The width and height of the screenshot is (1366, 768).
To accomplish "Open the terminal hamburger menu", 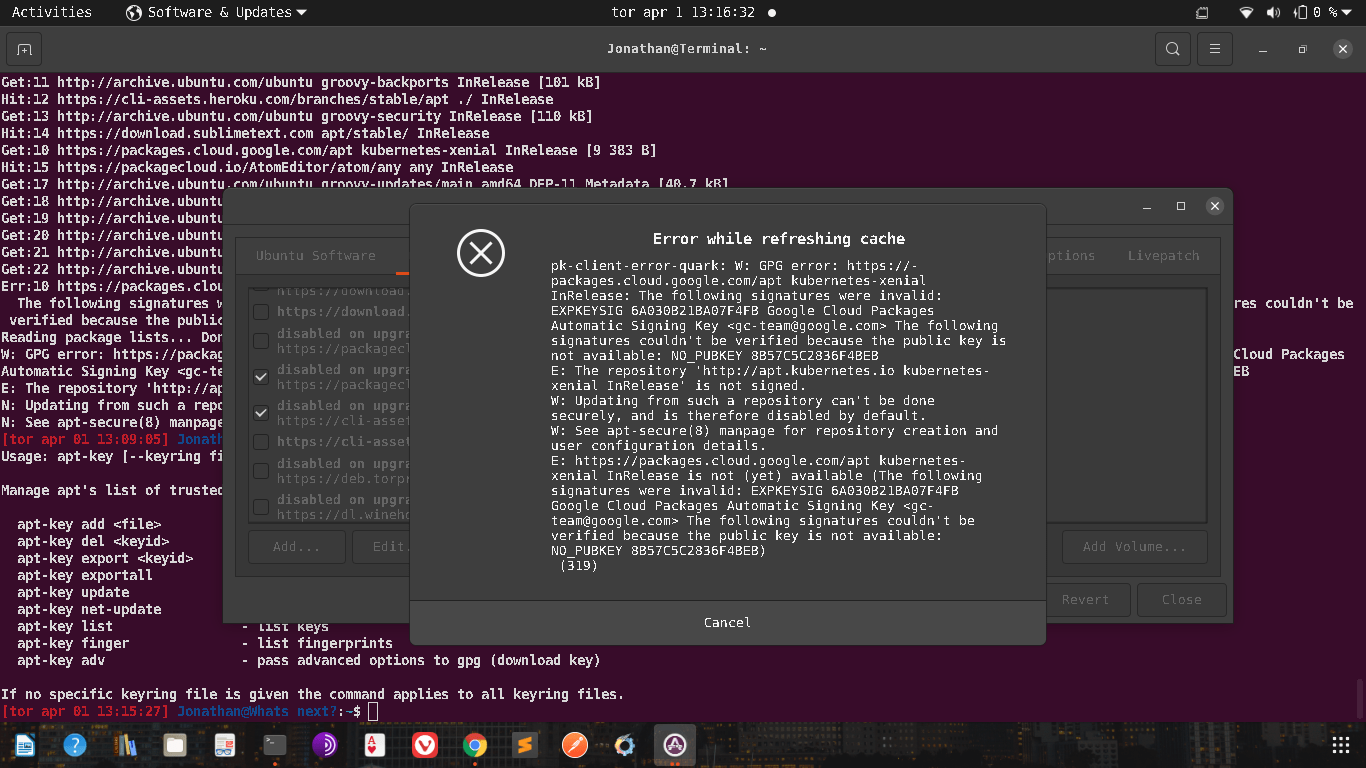I will (x=1215, y=49).
